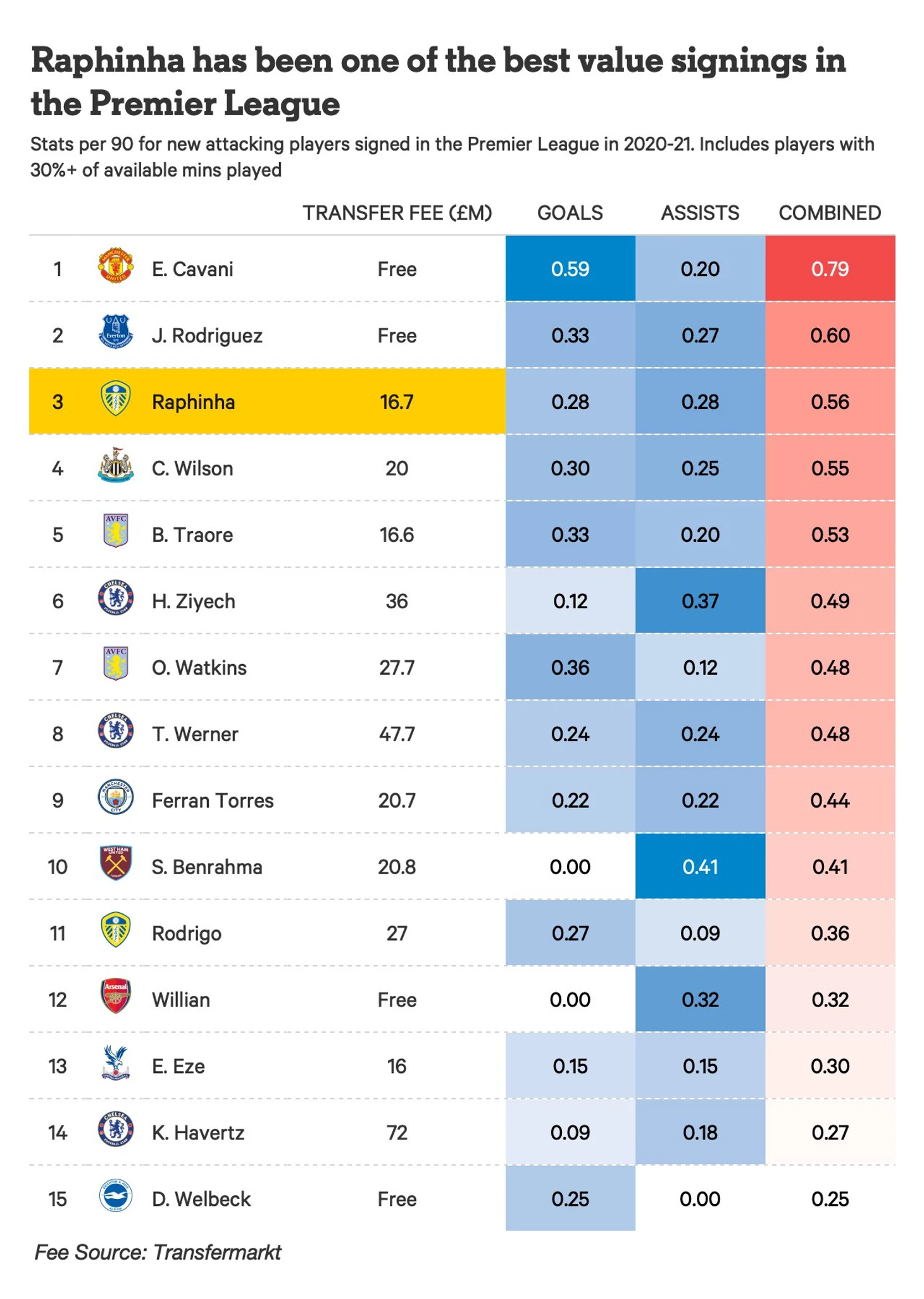This screenshot has height=1299, width=924.
Task: Select the COMBINED column header
Action: coord(830,213)
